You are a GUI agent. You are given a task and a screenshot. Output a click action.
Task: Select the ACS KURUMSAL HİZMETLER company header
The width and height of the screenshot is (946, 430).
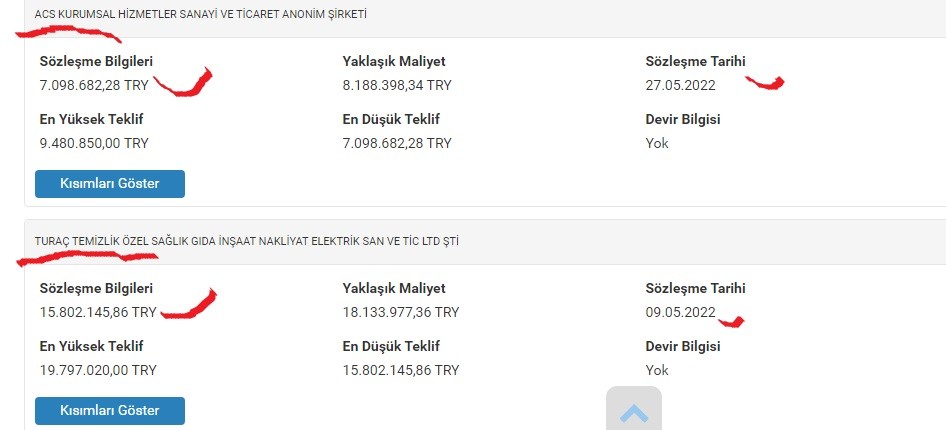pos(200,14)
